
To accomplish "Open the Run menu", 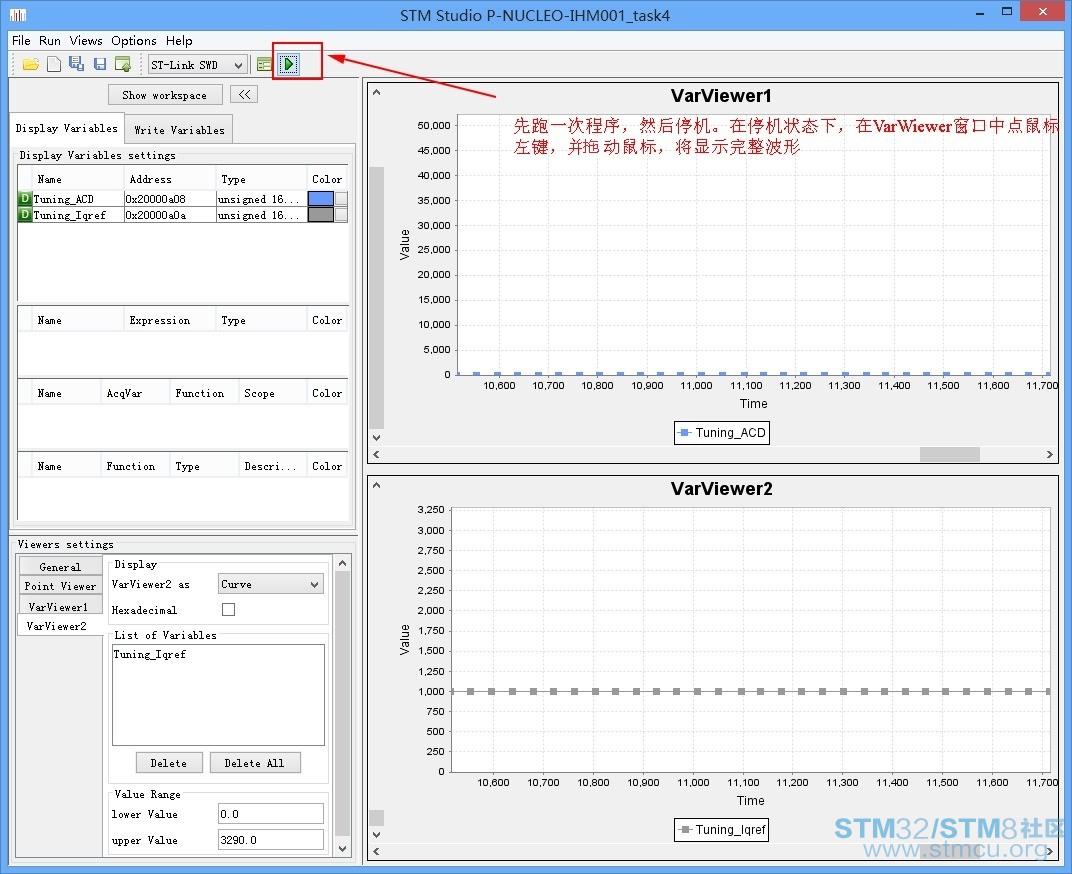I will (50, 40).
